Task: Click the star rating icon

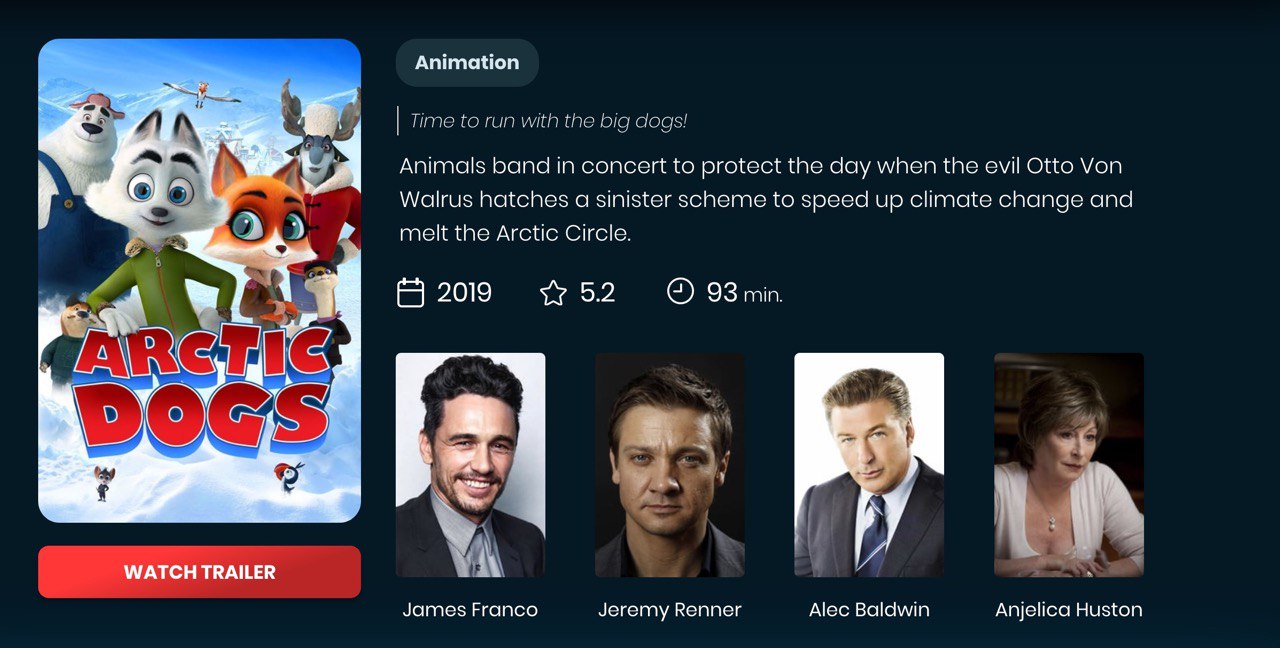Action: coord(553,293)
